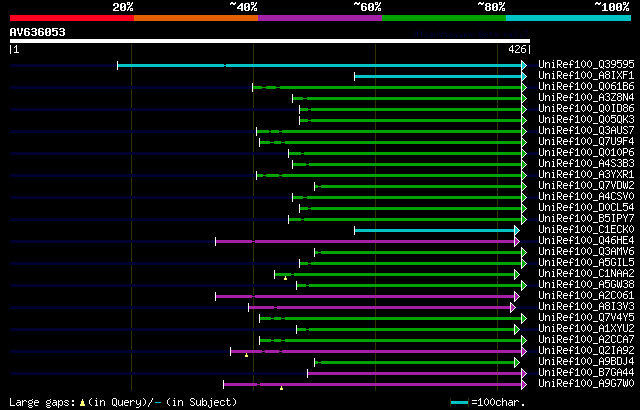Click the purple arrowhead of UniRef100_A8I3V3
The width and height of the screenshot is (640, 410).
(513, 308)
